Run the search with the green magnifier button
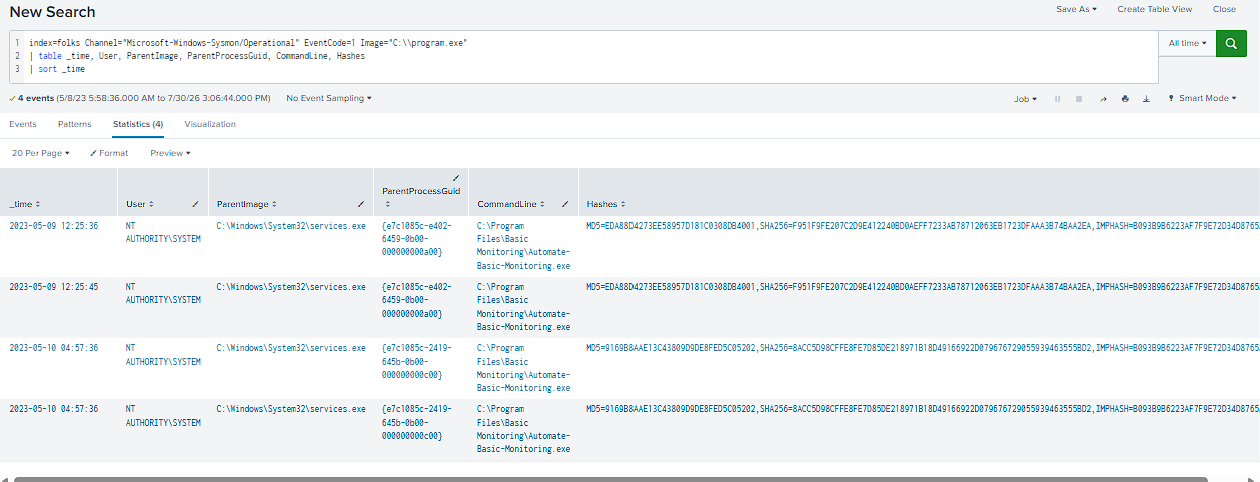Viewport: 1260px width, 482px height. click(x=1231, y=43)
